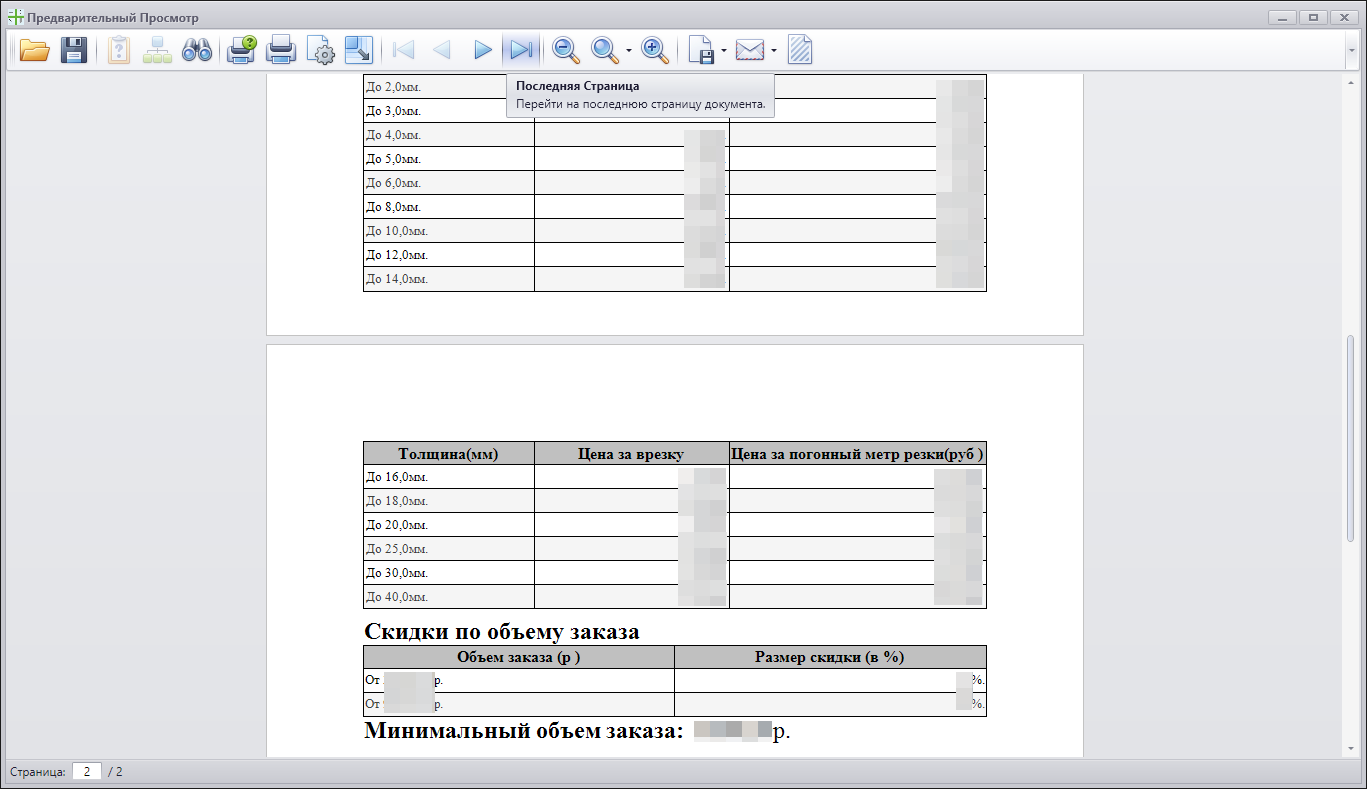Zoom in with the plus magnifier
Screen dimensions: 1367x789
click(654, 50)
